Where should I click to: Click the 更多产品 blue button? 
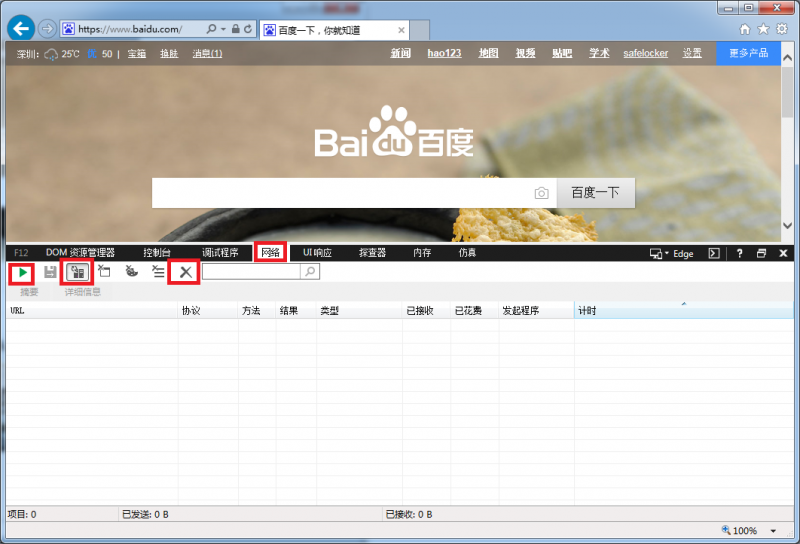[748, 53]
